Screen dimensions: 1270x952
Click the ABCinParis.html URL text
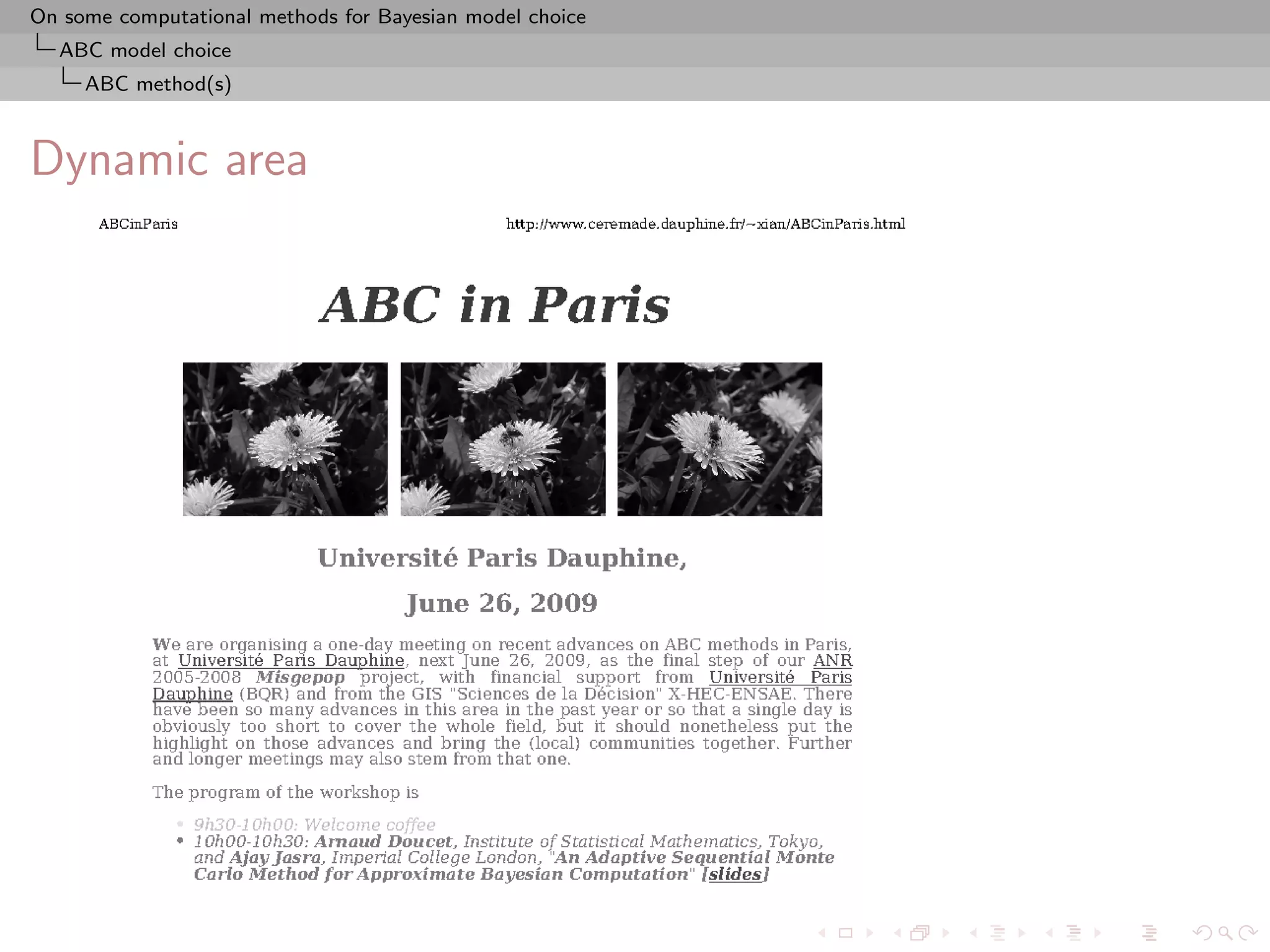click(706, 224)
